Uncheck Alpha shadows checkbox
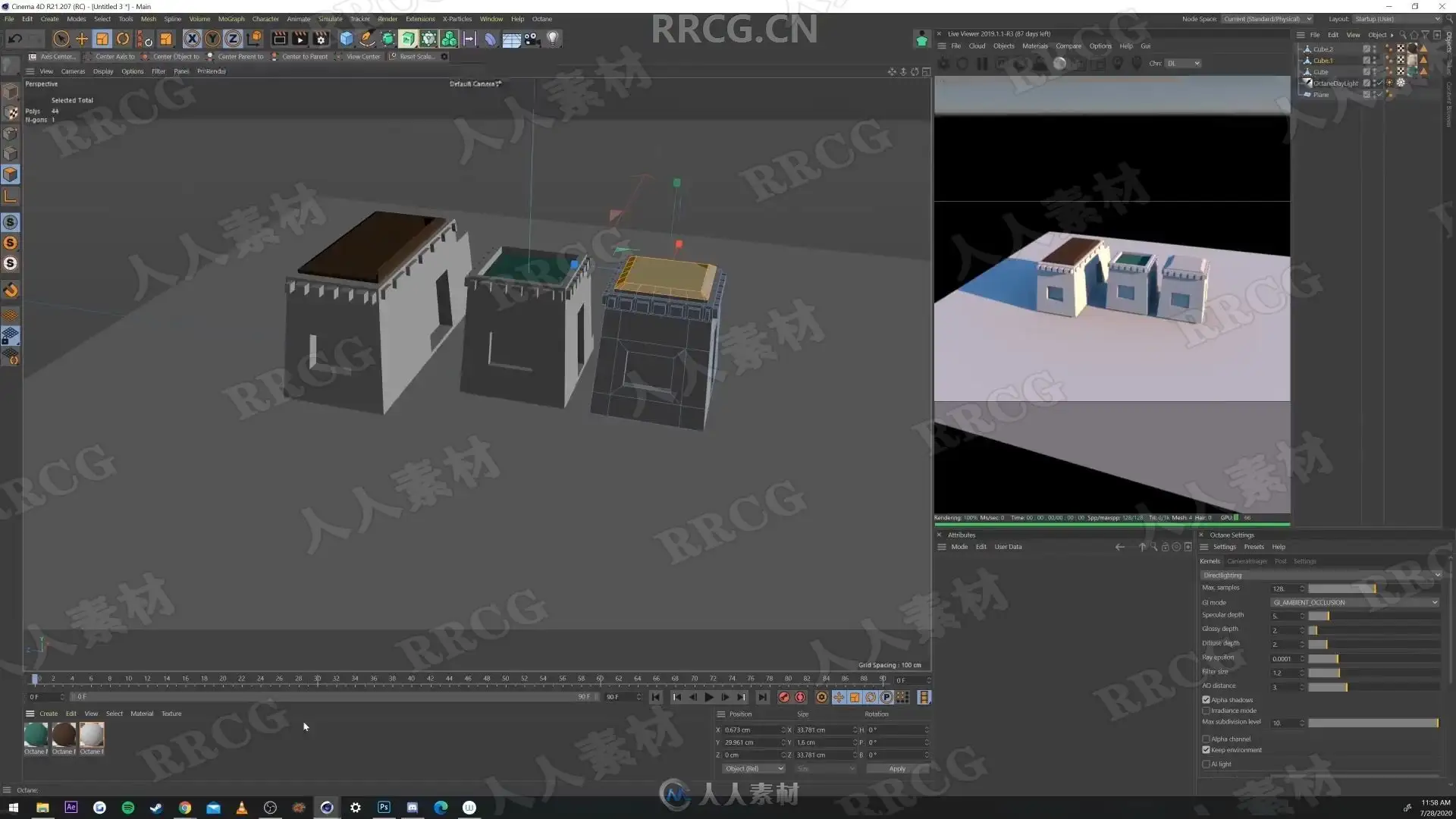Screen dimensions: 1456x819 (x=1206, y=700)
